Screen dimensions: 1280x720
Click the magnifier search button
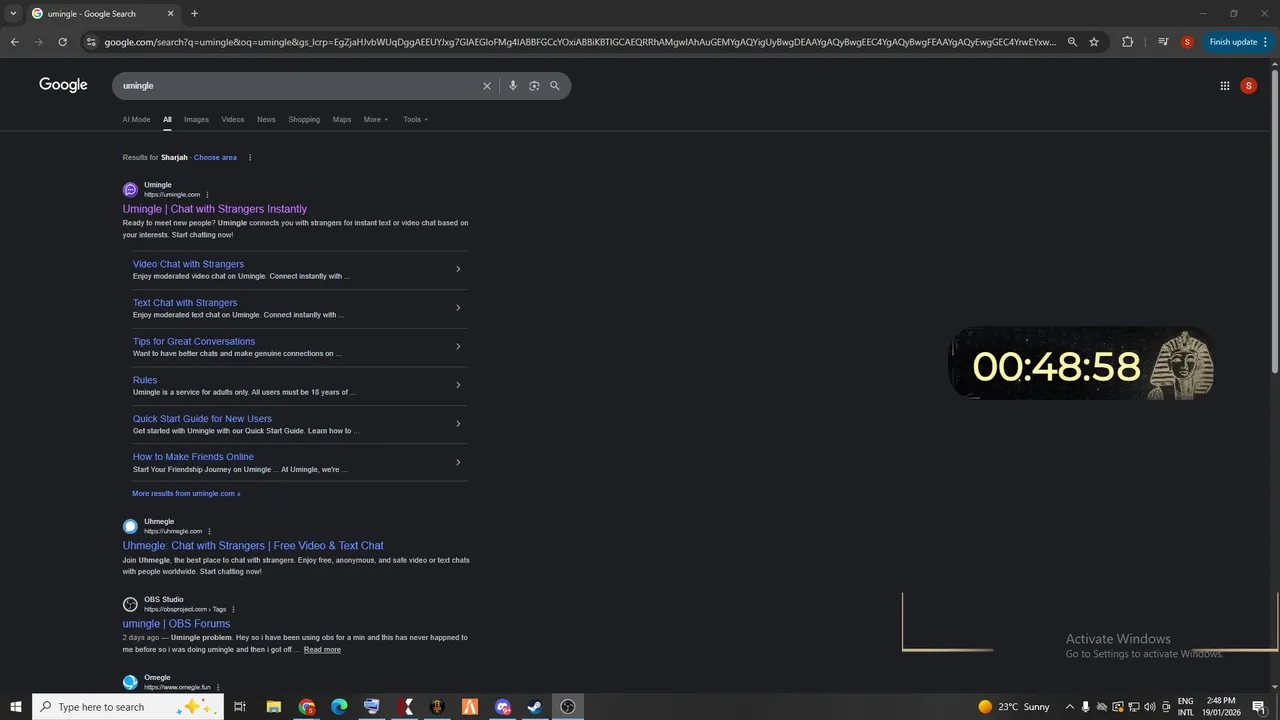[x=555, y=86]
